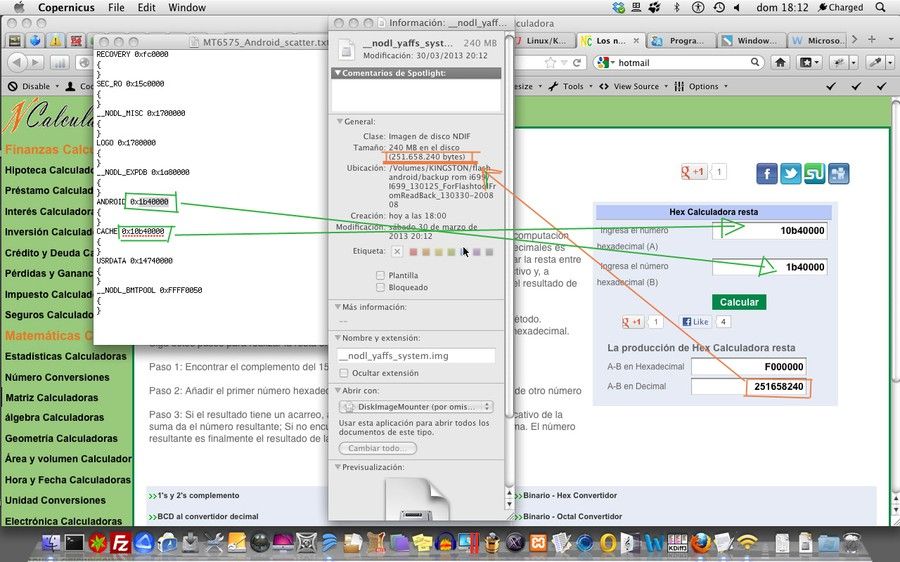Click hexadecimal (B) input field 1b40000
The height and width of the screenshot is (562, 900).
coord(770,267)
